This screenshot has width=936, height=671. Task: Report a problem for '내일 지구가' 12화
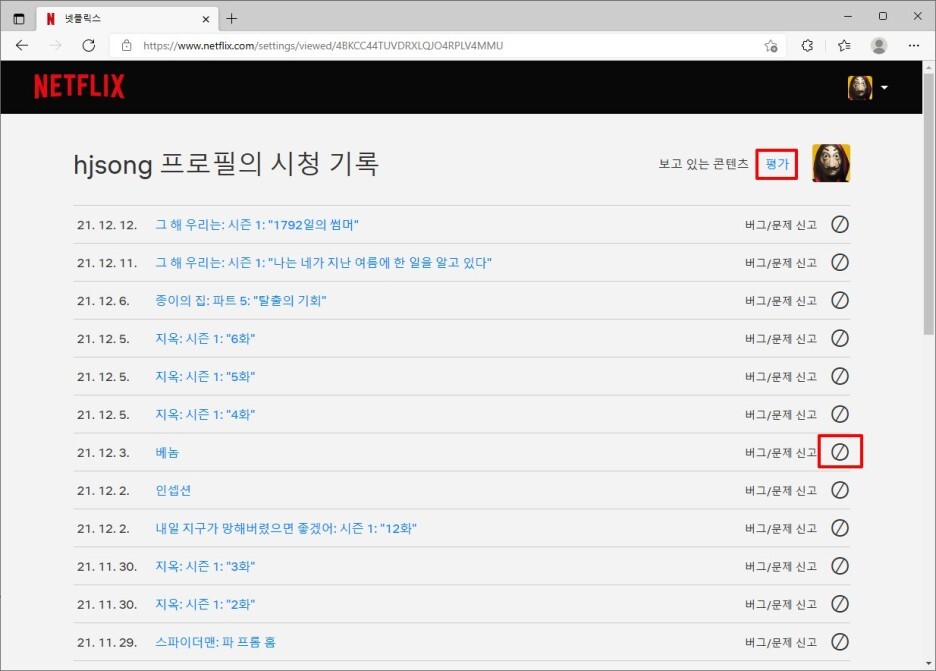point(781,528)
